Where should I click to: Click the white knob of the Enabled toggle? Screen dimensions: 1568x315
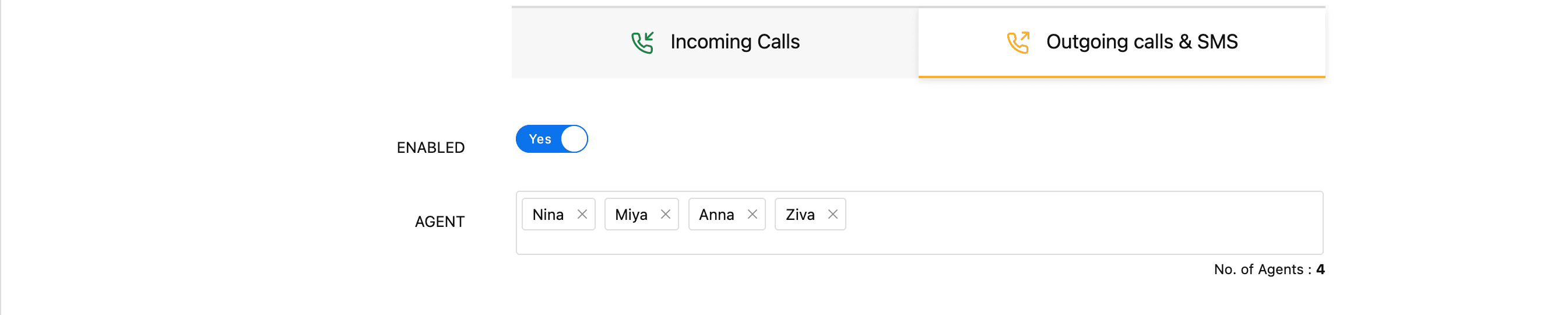click(x=574, y=139)
